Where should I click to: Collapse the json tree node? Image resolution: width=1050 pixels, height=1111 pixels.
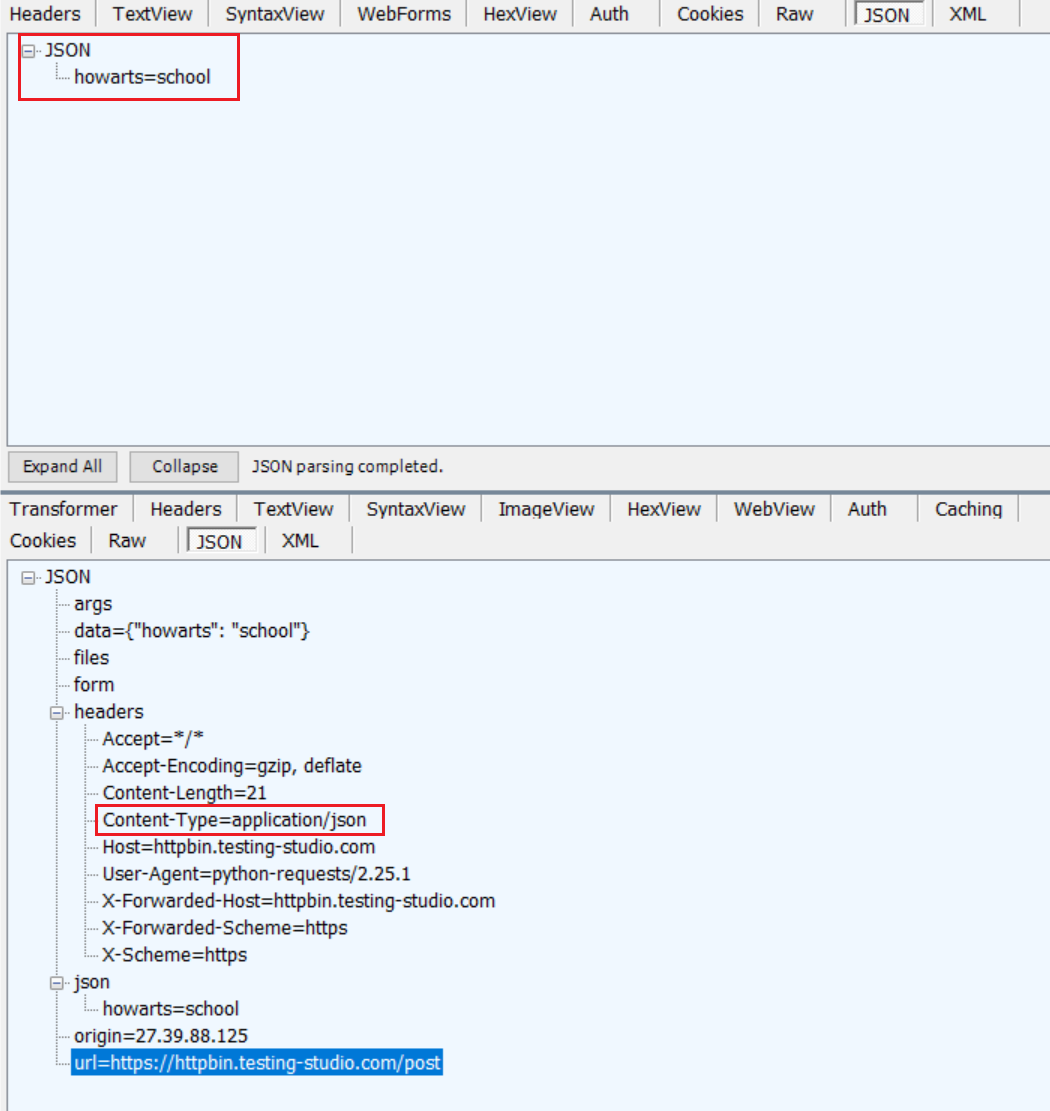[x=57, y=983]
